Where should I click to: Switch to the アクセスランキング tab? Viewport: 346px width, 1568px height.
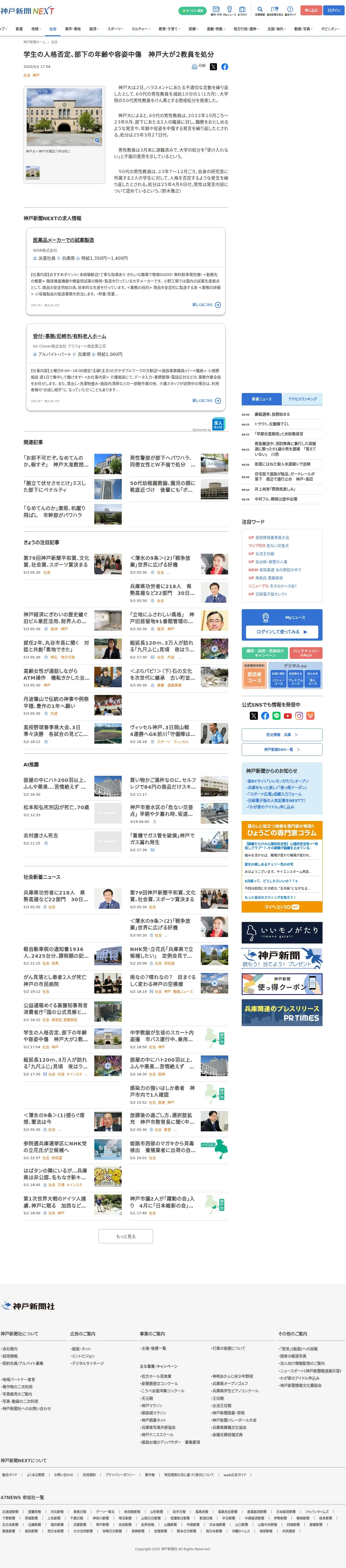302,399
